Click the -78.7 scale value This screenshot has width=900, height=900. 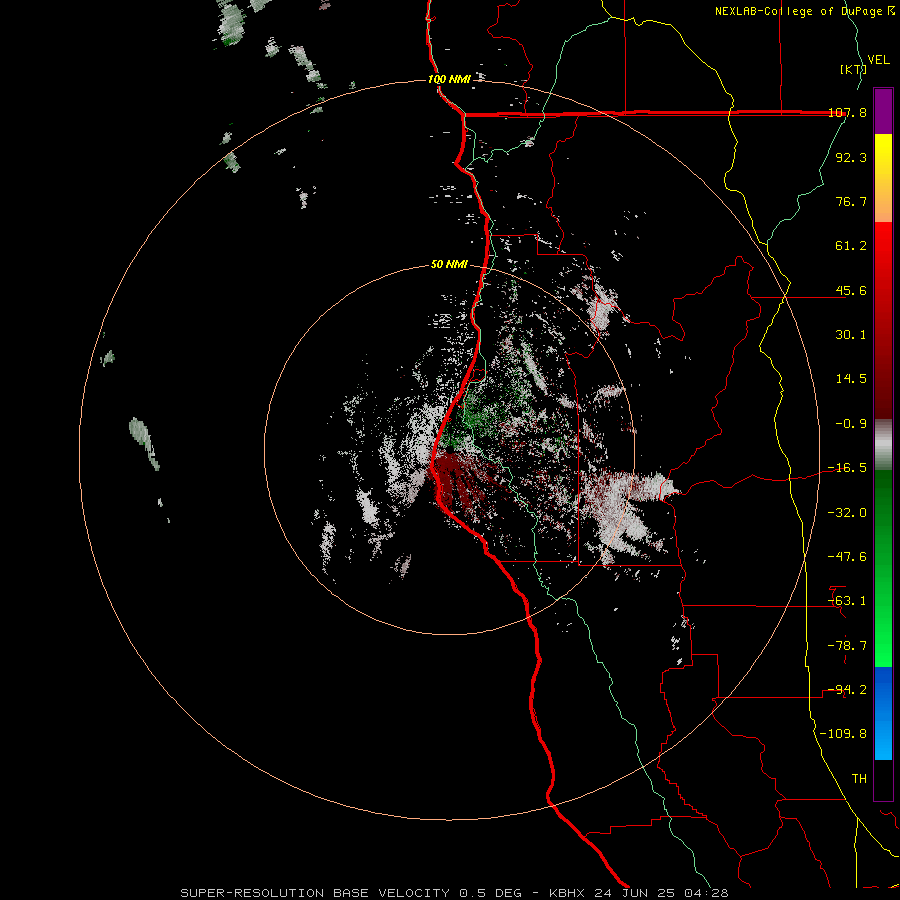click(847, 646)
